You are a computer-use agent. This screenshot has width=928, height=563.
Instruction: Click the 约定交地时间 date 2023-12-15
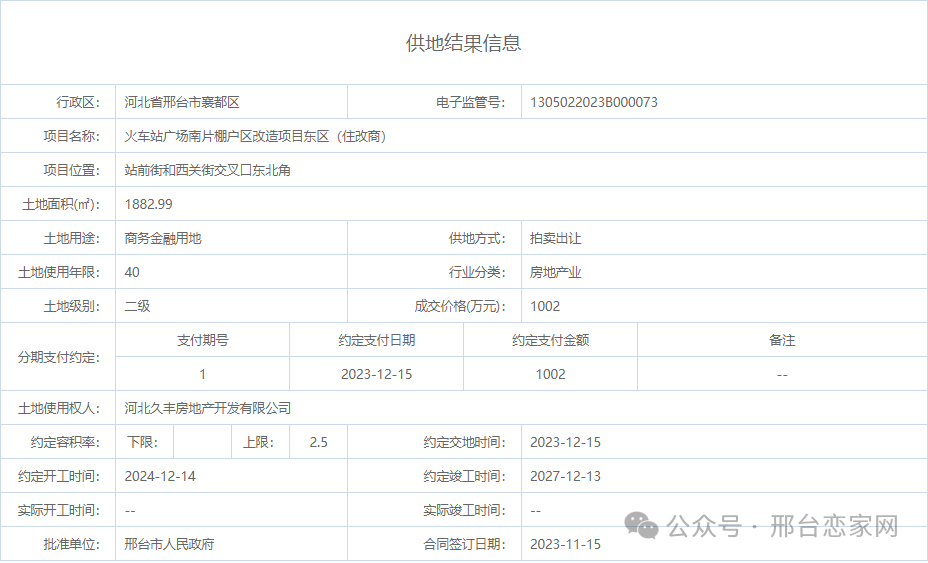pos(565,443)
